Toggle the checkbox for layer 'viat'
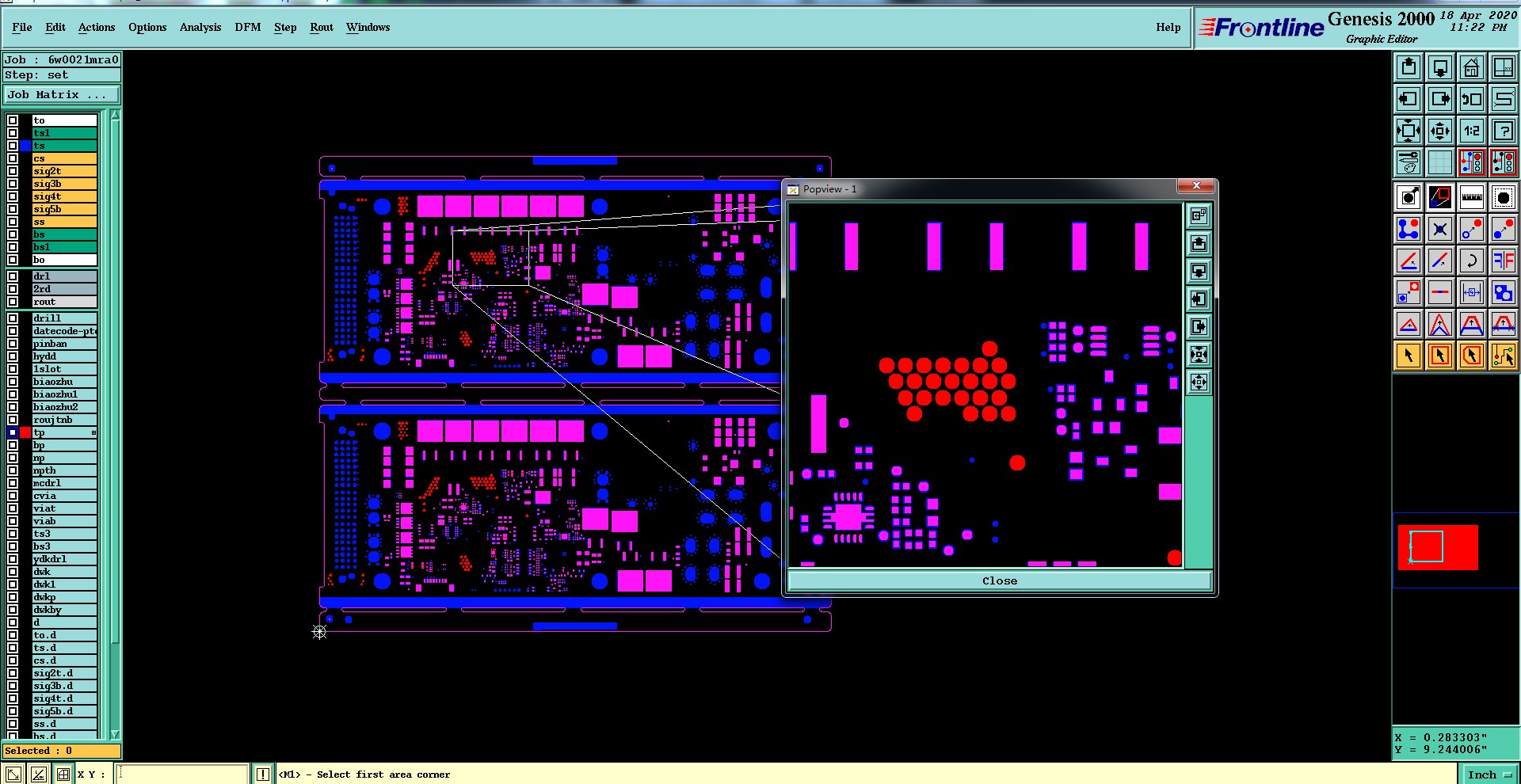This screenshot has height=784, width=1521. [x=13, y=508]
